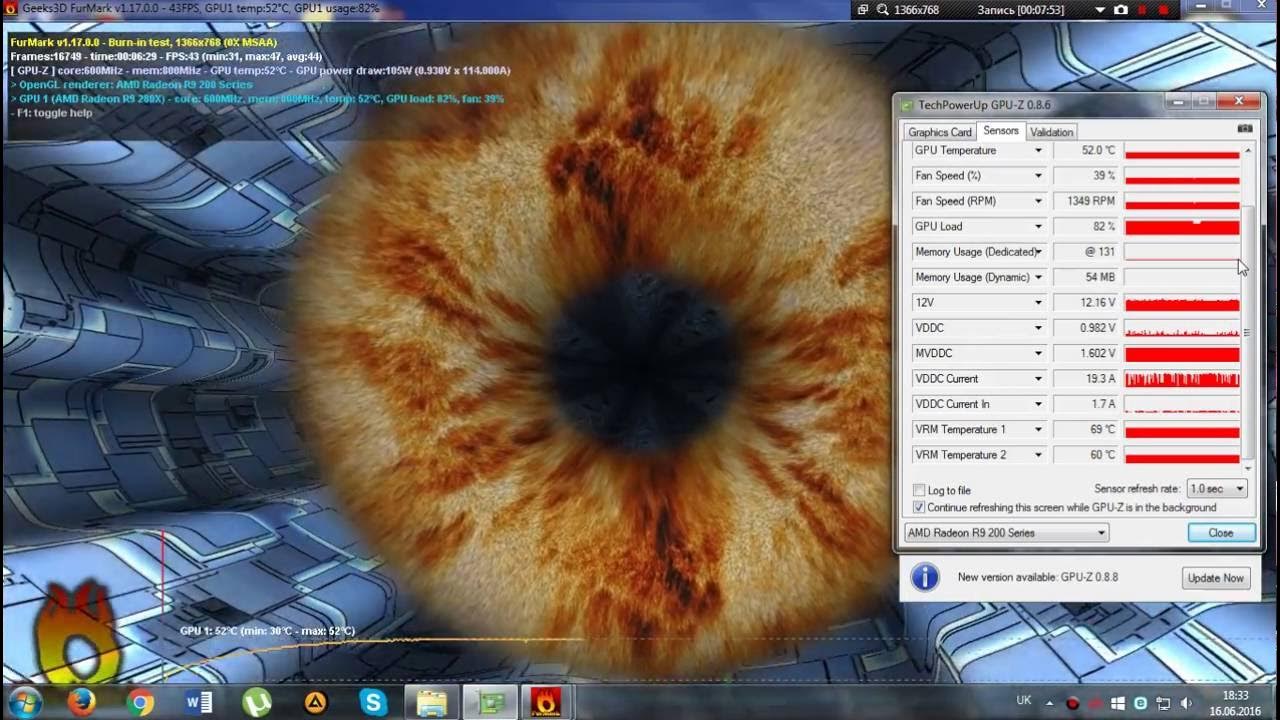Screen dimensions: 1280x720
Task: Toggle Continue refreshing in background checkbox
Action: (919, 507)
